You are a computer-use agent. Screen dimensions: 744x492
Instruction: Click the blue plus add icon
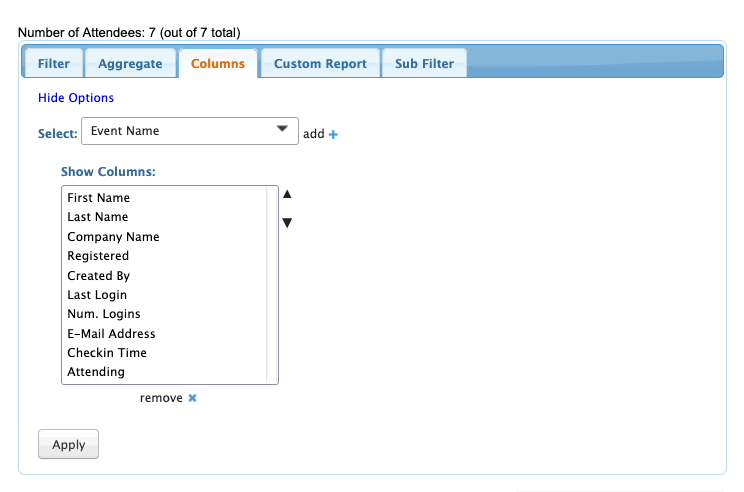click(x=334, y=134)
